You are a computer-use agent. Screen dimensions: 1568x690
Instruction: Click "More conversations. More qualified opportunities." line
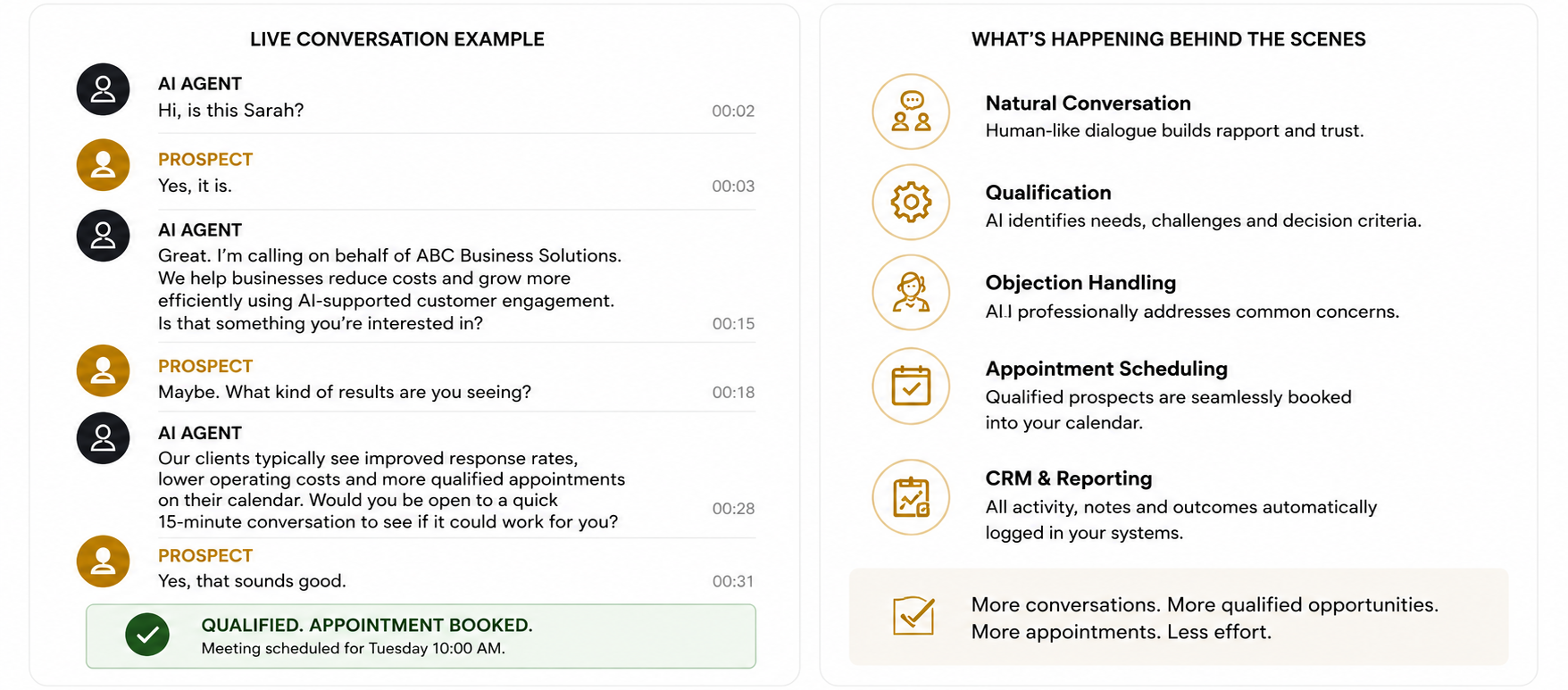(x=1205, y=604)
